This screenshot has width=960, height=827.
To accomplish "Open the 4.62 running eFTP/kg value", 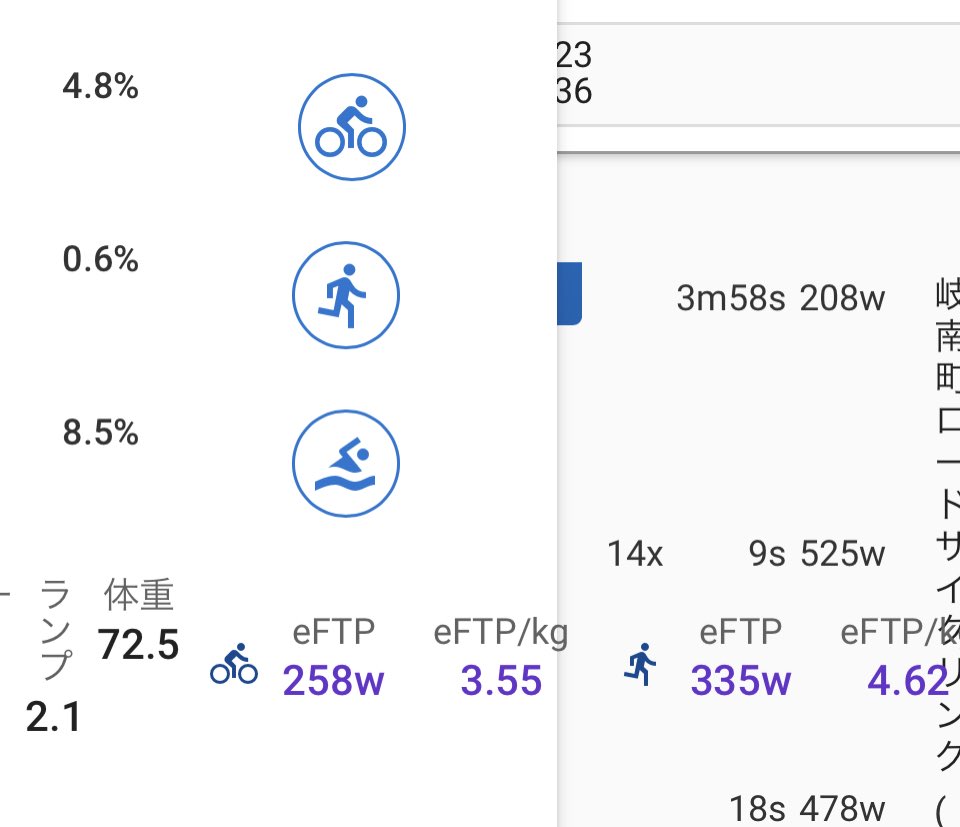I will (x=909, y=680).
